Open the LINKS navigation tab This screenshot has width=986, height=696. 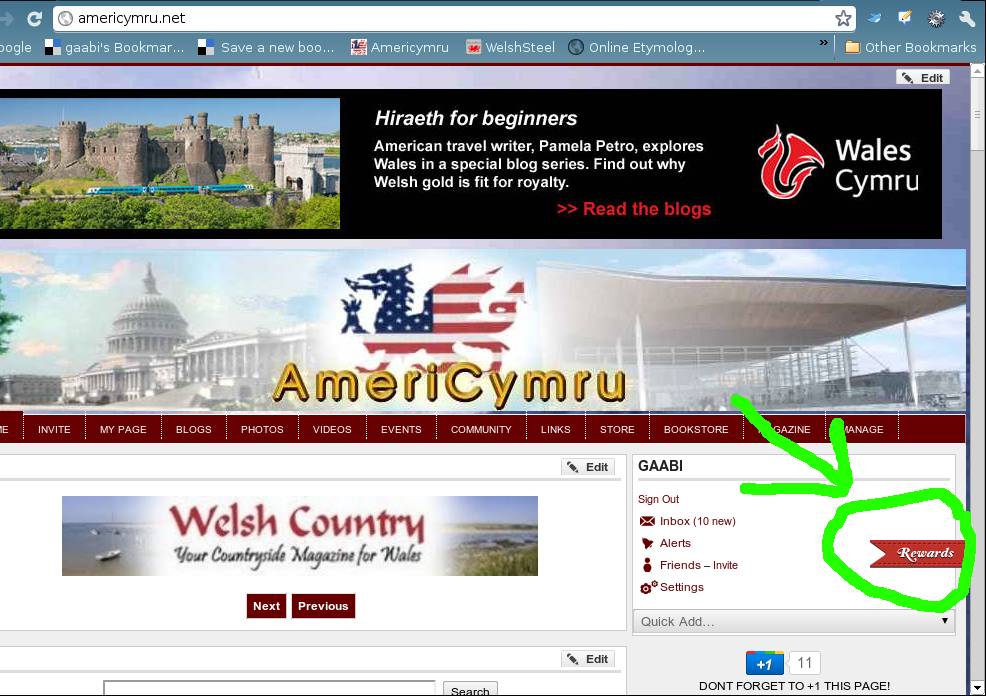point(556,429)
